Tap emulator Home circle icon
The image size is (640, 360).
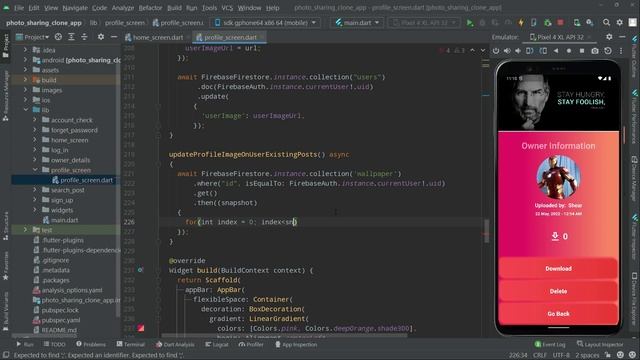pyautogui.click(x=569, y=51)
